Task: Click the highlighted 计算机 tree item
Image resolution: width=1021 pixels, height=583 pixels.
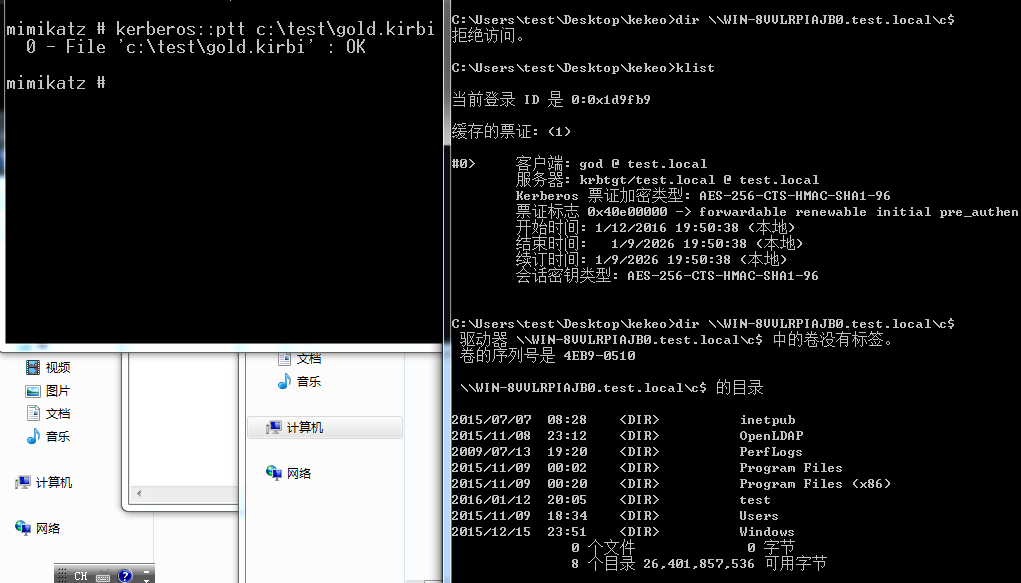Action: point(325,427)
